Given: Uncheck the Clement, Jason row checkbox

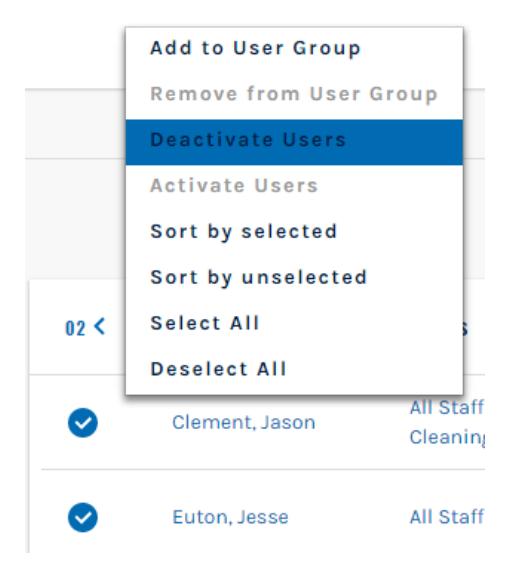Looking at the screenshot, I should [x=83, y=423].
